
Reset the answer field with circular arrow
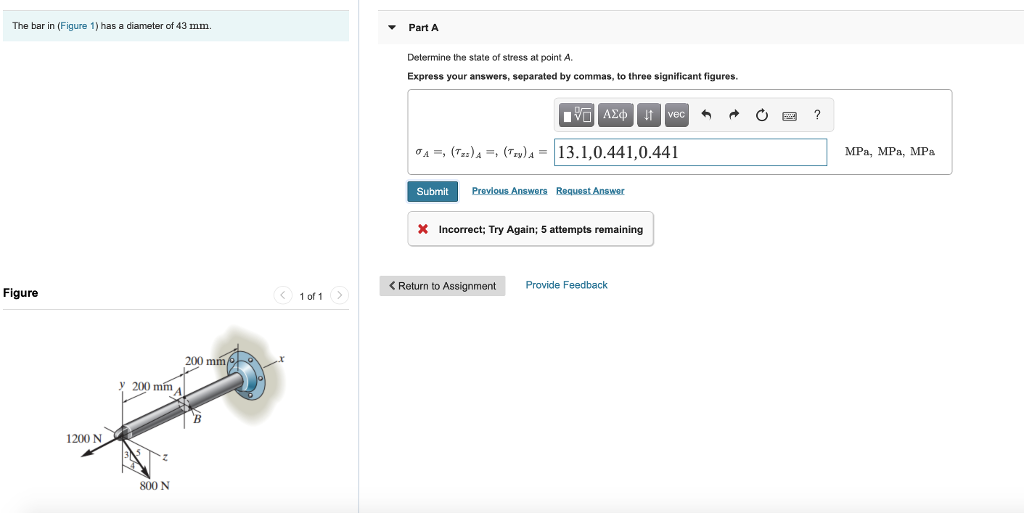[761, 116]
